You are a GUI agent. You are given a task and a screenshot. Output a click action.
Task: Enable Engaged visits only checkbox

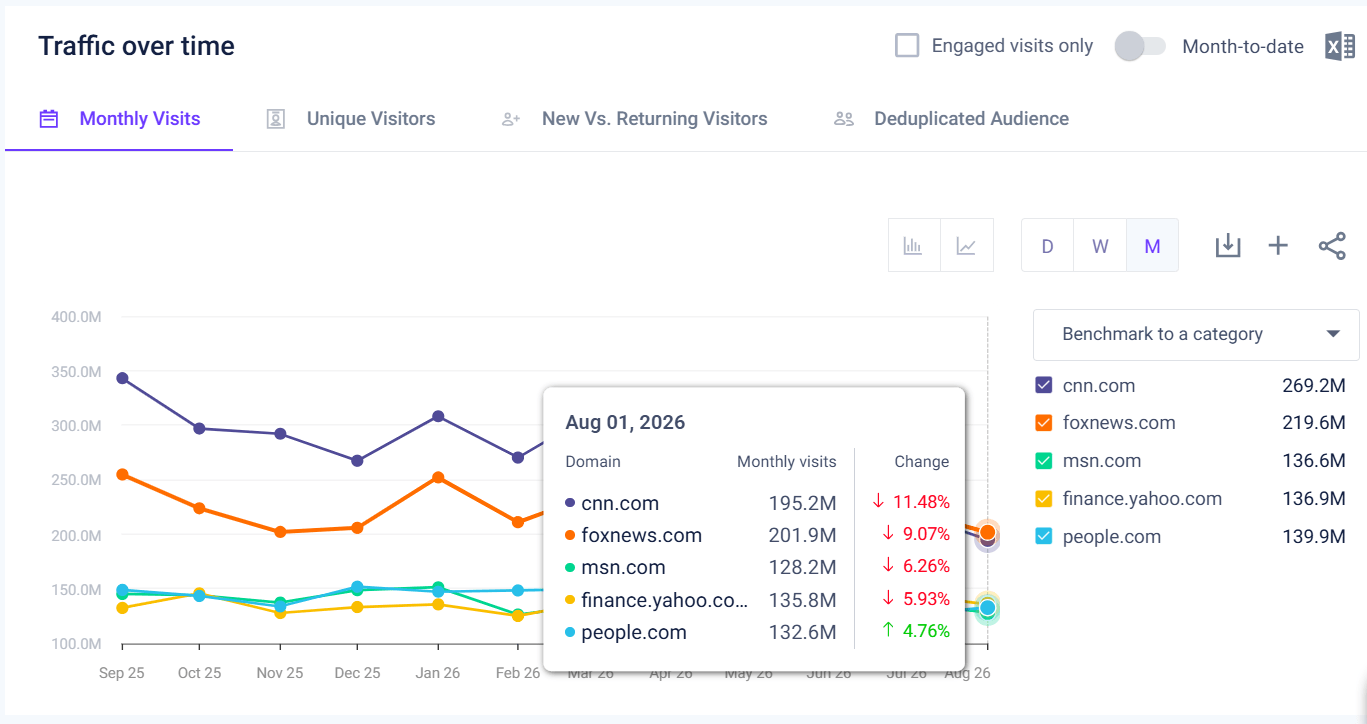click(x=907, y=46)
